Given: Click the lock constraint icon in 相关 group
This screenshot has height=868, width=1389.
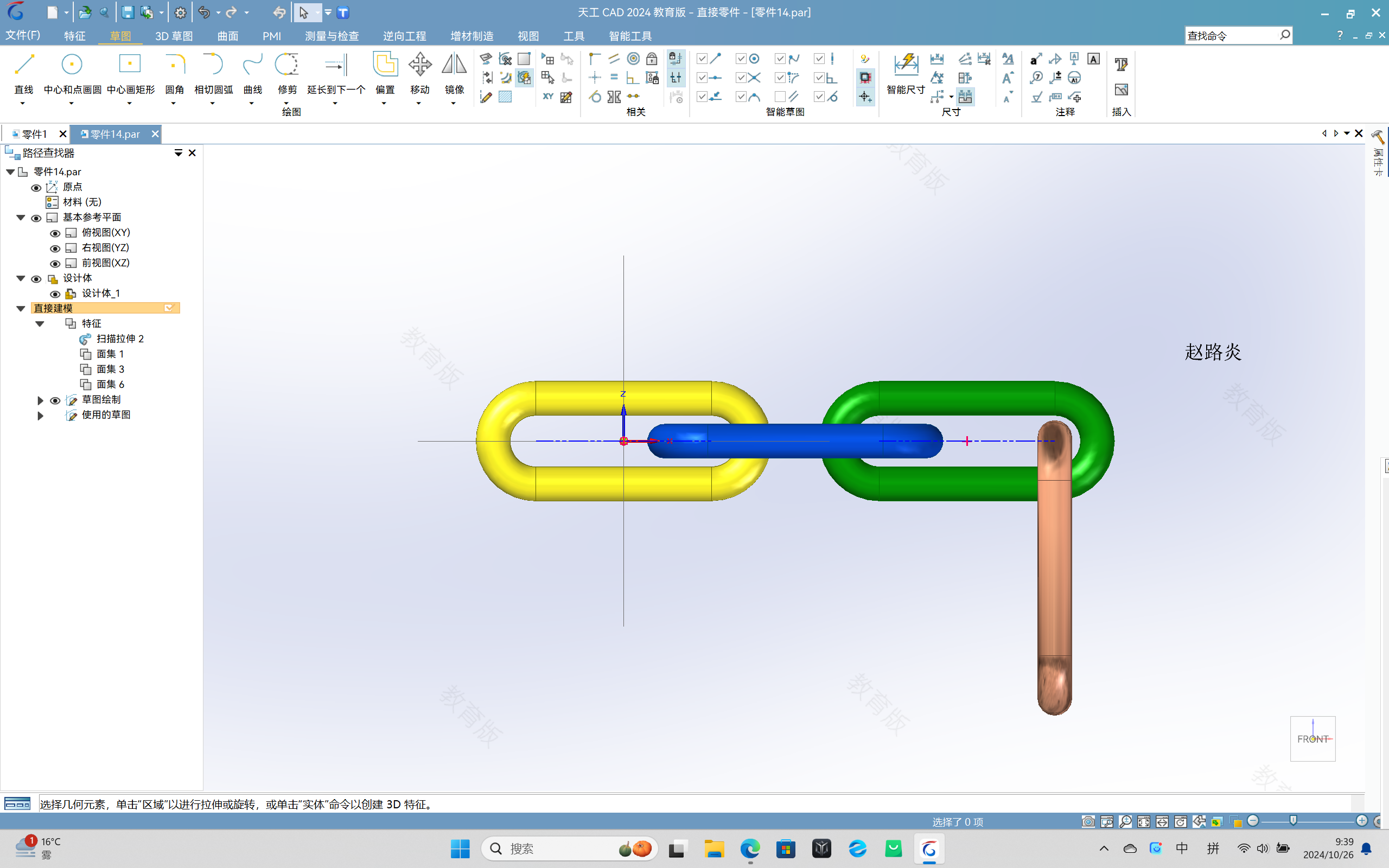Looking at the screenshot, I should pos(652,59).
